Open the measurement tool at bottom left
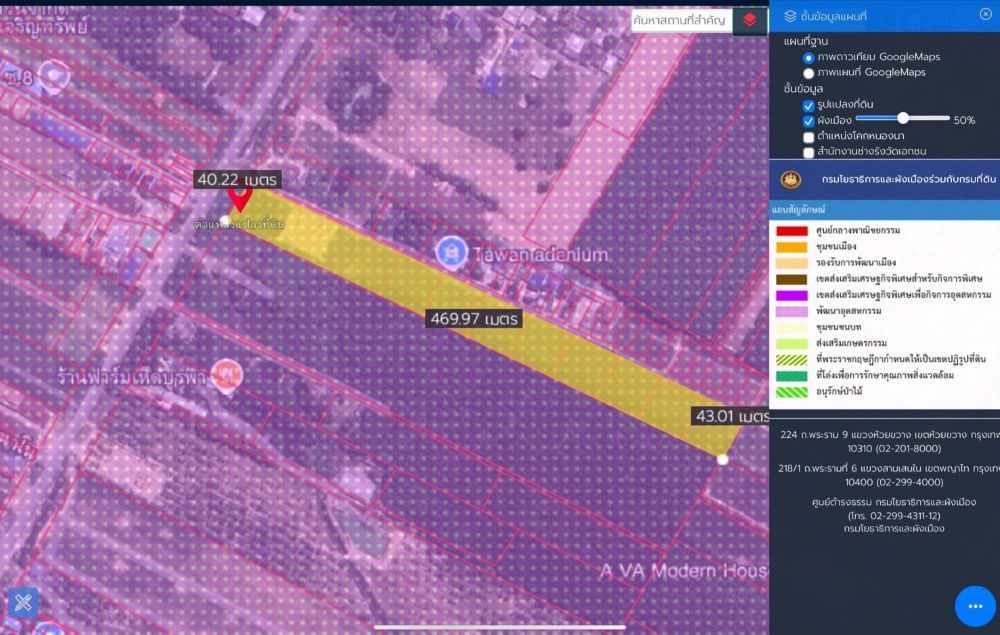The image size is (1000, 635). 23,602
